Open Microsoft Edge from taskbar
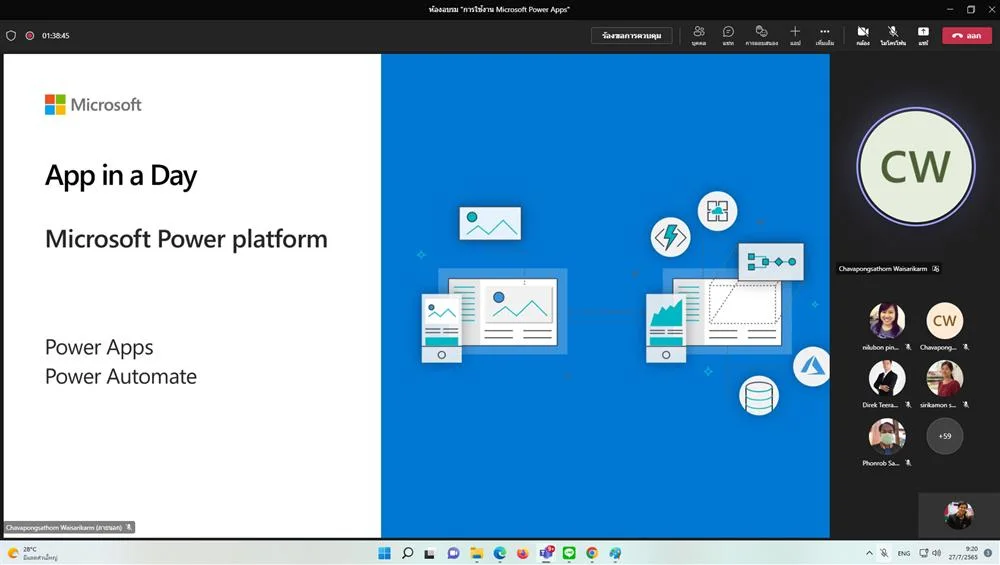Image resolution: width=1000 pixels, height=565 pixels. pyautogui.click(x=499, y=553)
